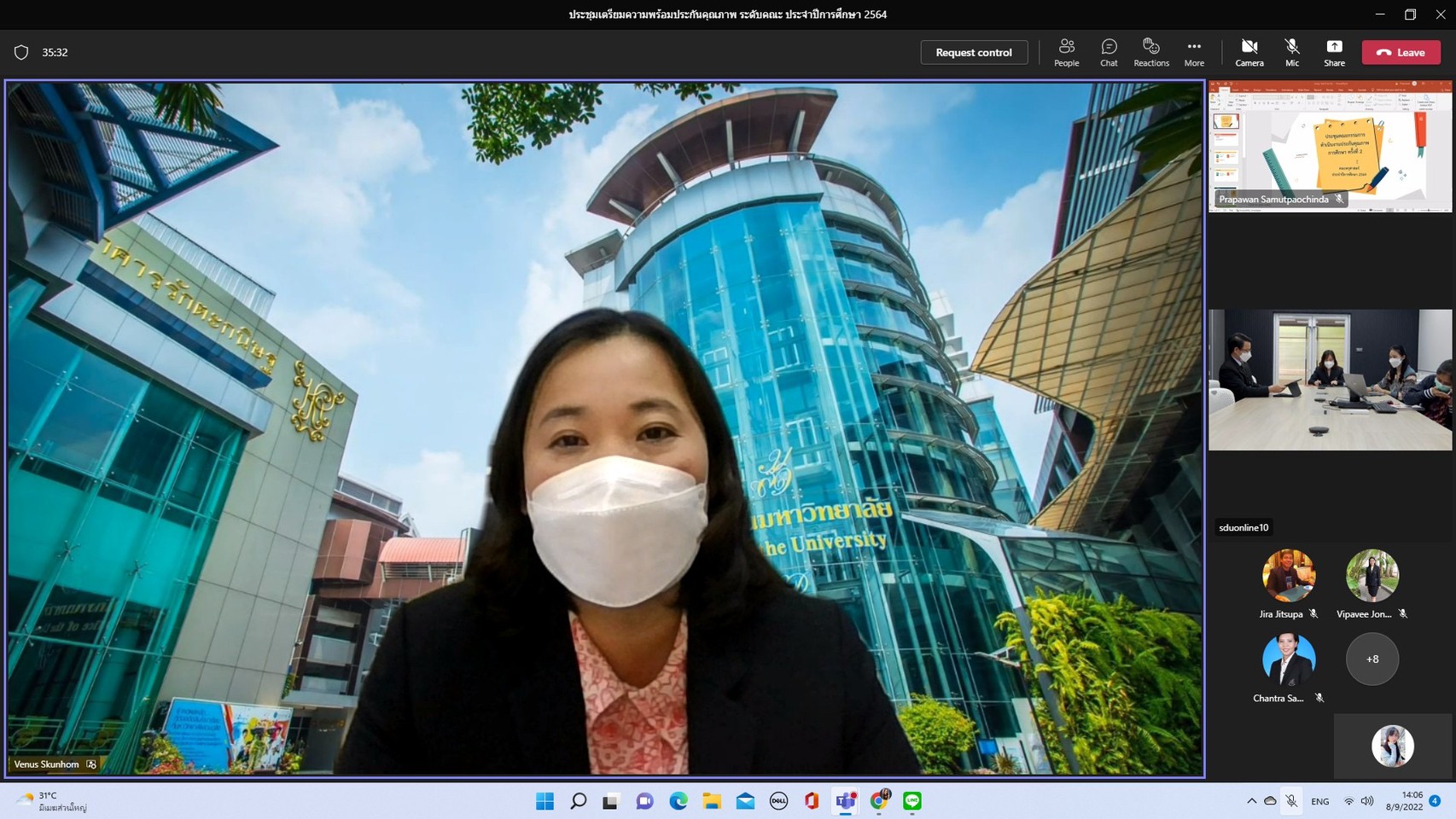Open the Reactions menu
The width and height of the screenshot is (1456, 819).
[1150, 52]
